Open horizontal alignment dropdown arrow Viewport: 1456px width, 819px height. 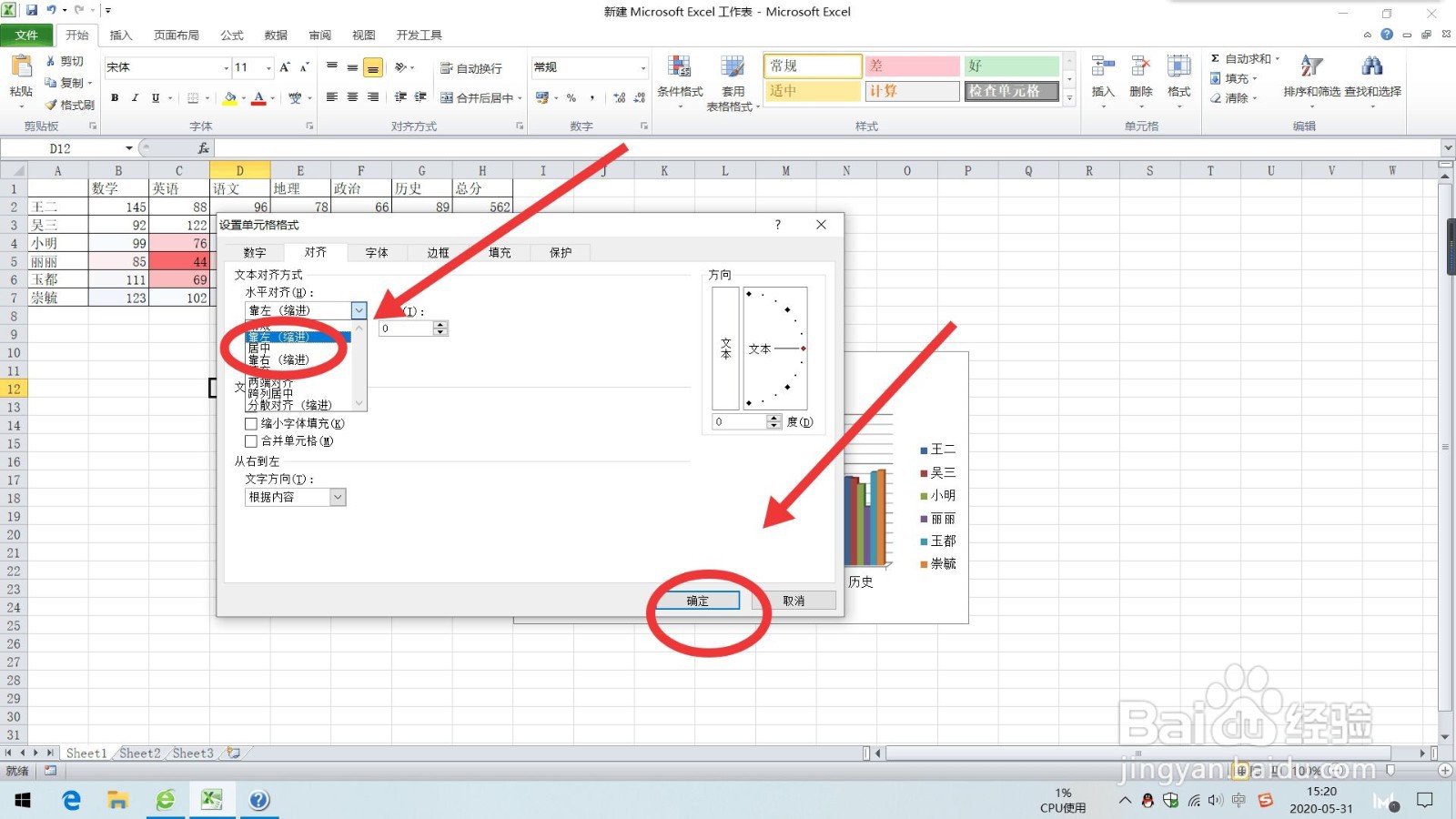359,310
